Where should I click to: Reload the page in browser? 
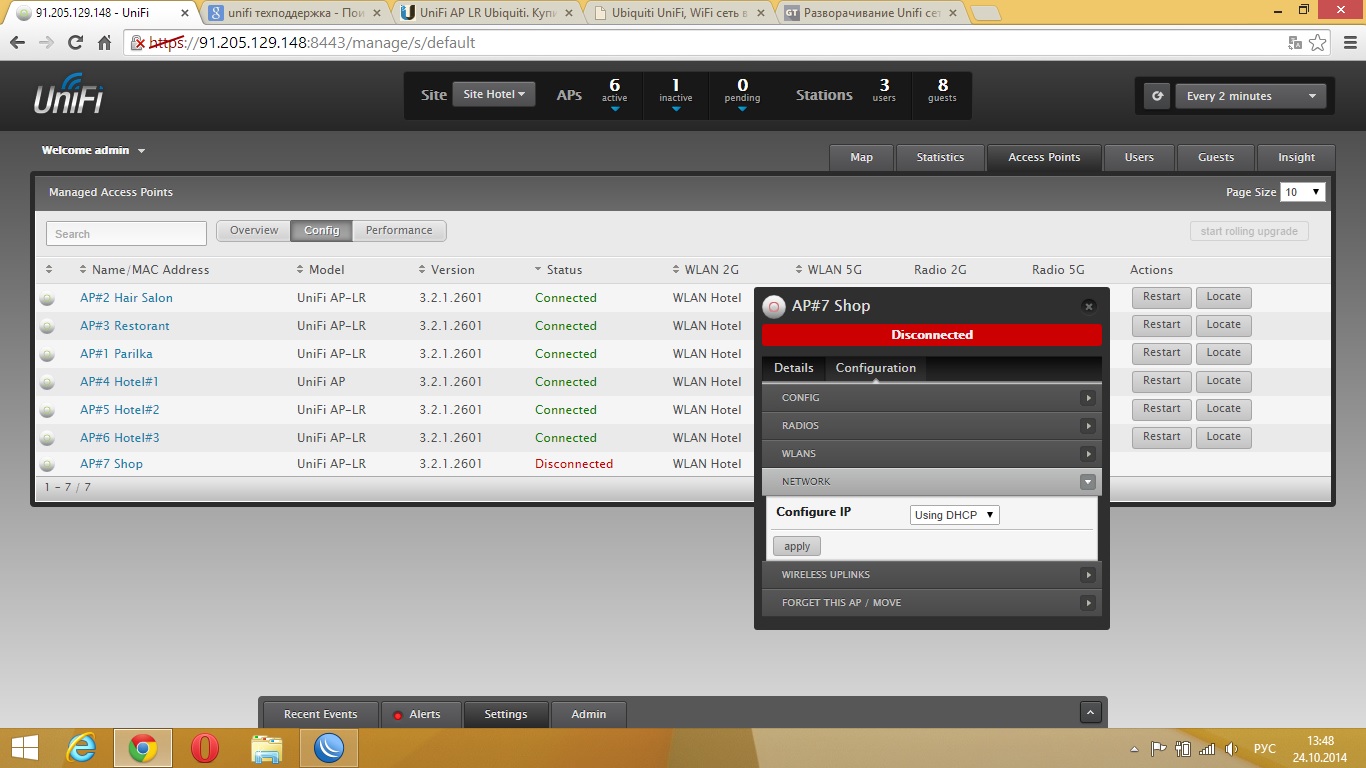75,43
